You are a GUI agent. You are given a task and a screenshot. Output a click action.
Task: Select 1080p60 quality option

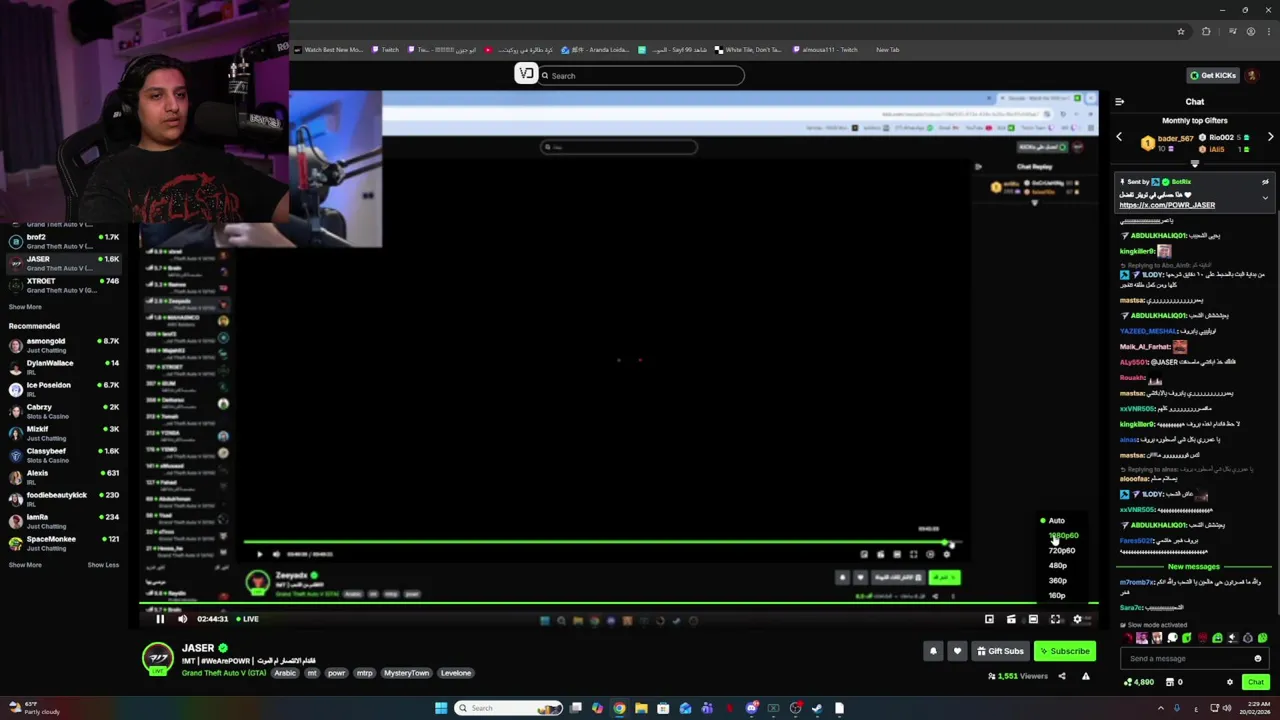pos(1062,536)
